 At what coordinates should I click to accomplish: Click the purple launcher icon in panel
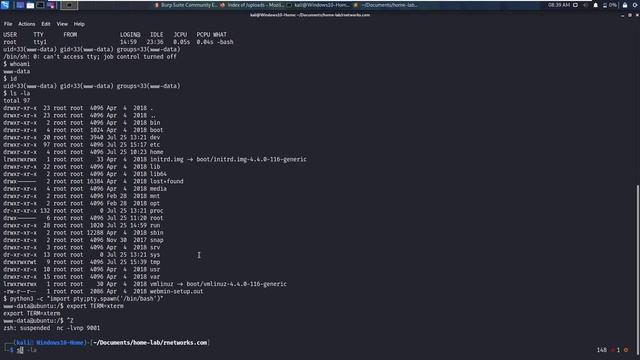pos(51,5)
